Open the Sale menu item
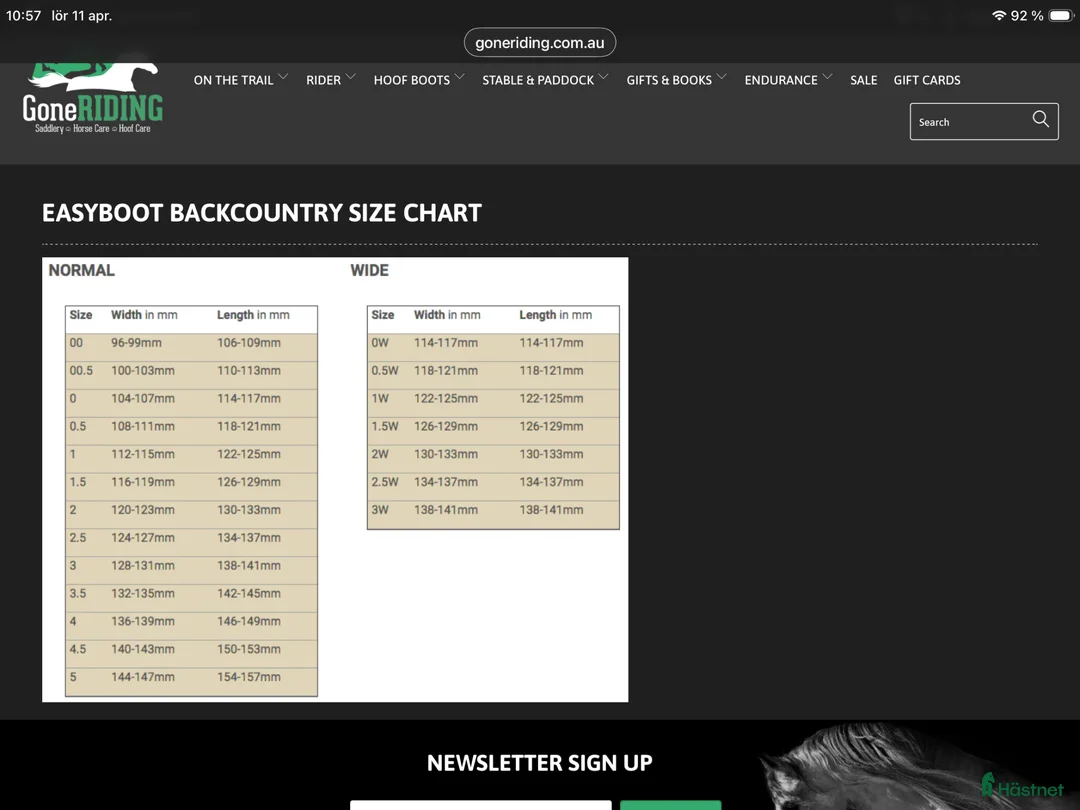The height and width of the screenshot is (810, 1080). tap(863, 80)
